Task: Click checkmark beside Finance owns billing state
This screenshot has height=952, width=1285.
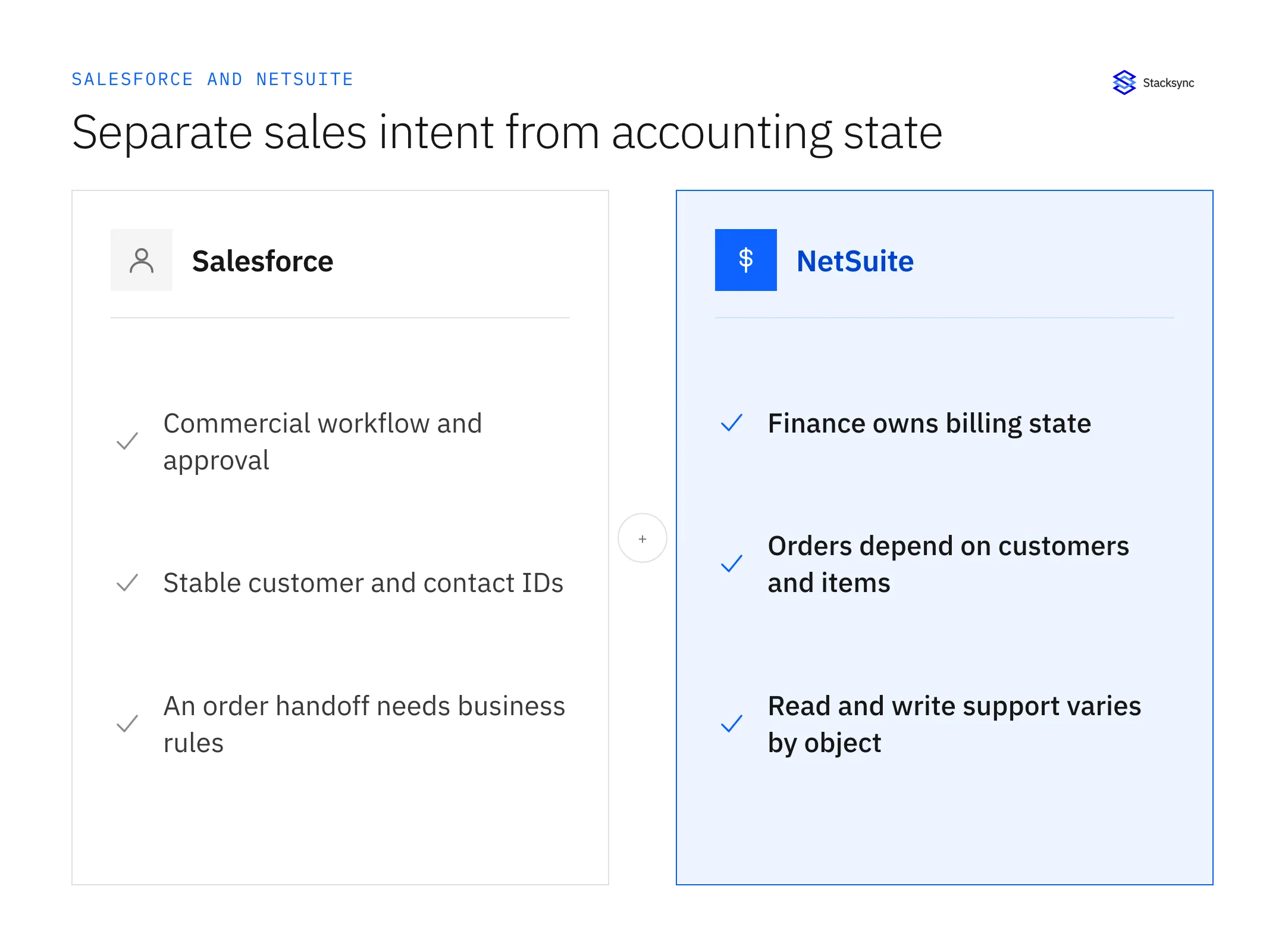Action: pos(732,423)
